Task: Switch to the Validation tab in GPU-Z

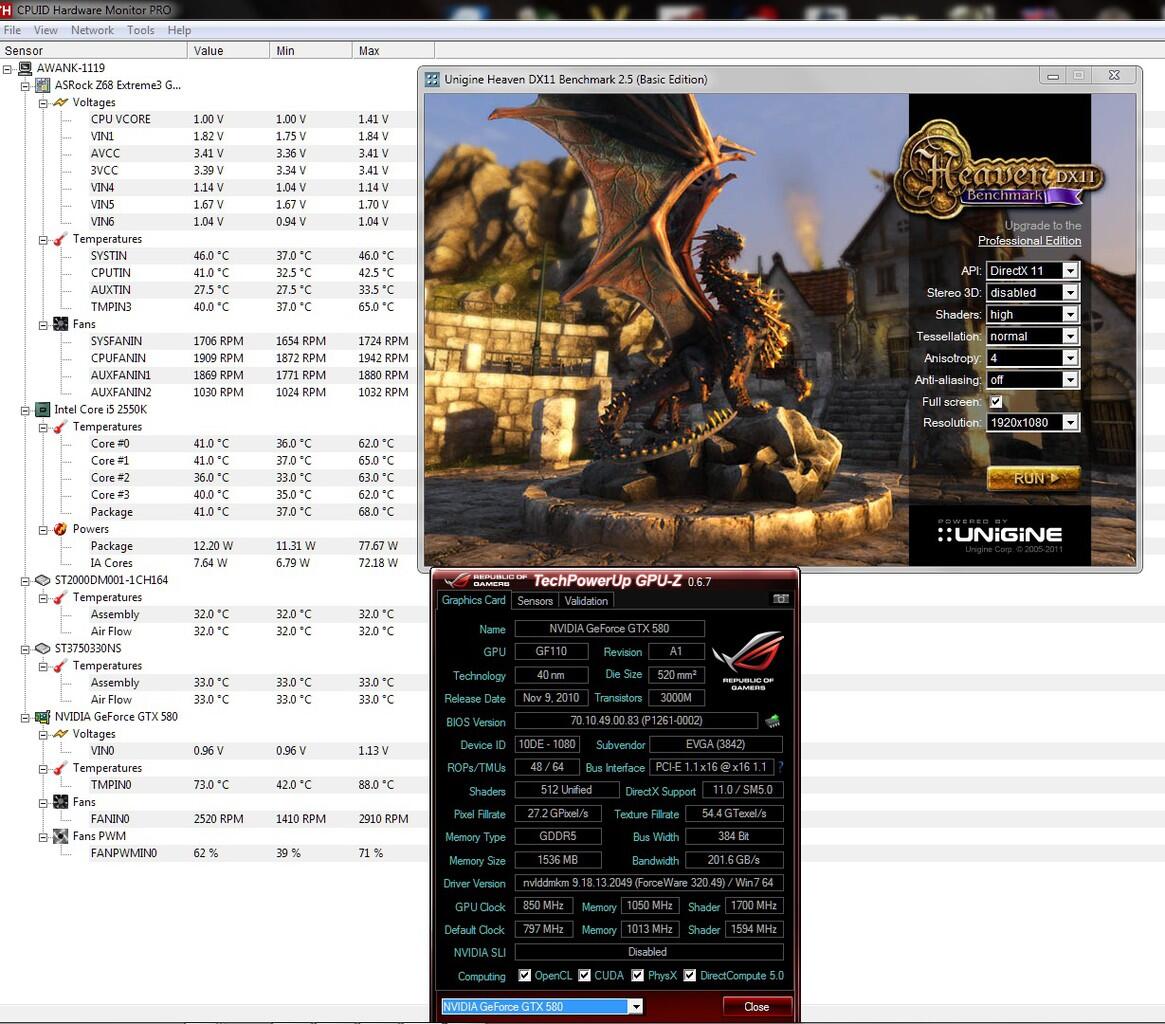Action: click(x=586, y=600)
